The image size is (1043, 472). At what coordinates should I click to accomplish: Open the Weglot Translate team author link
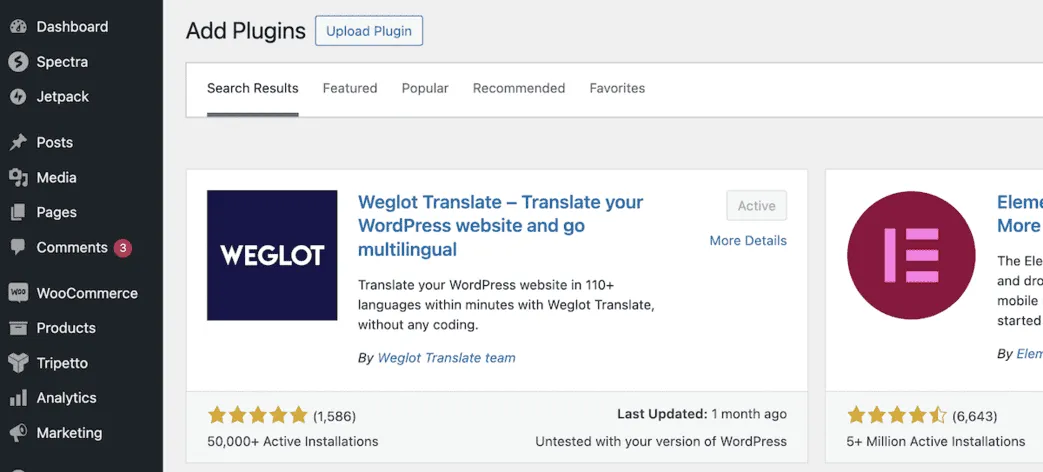point(446,358)
